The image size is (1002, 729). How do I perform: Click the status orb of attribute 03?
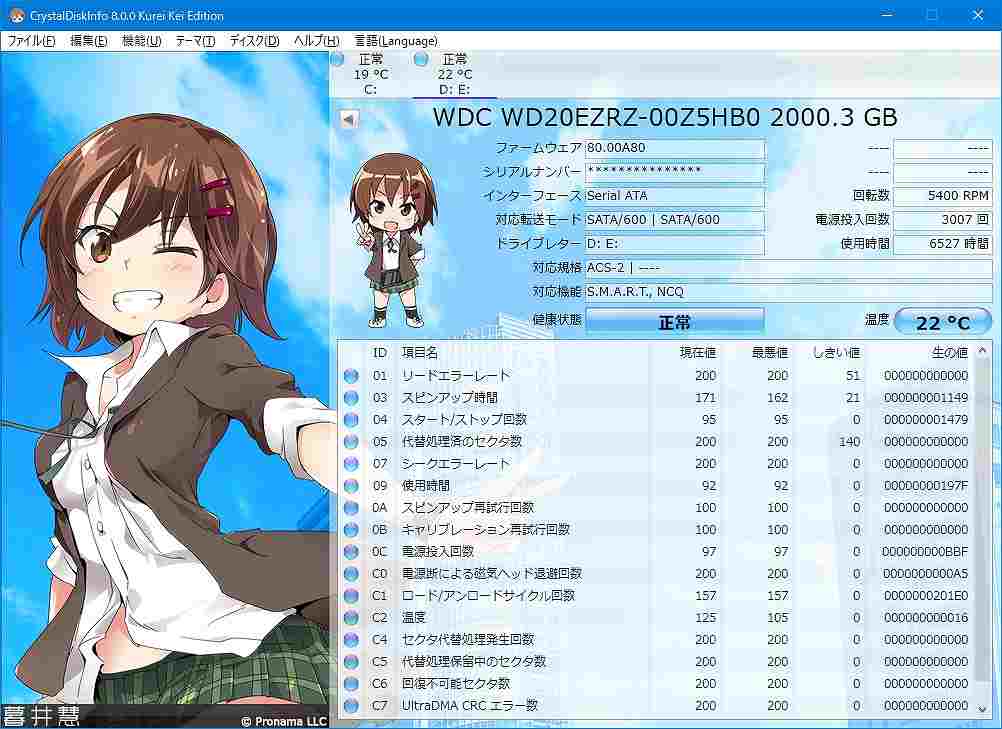click(351, 398)
